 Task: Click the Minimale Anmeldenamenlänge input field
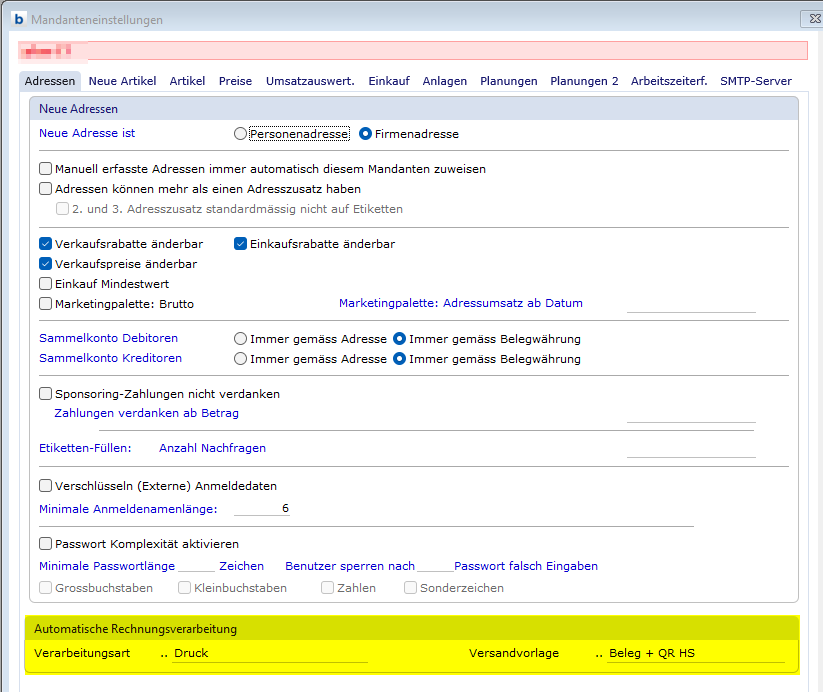262,509
